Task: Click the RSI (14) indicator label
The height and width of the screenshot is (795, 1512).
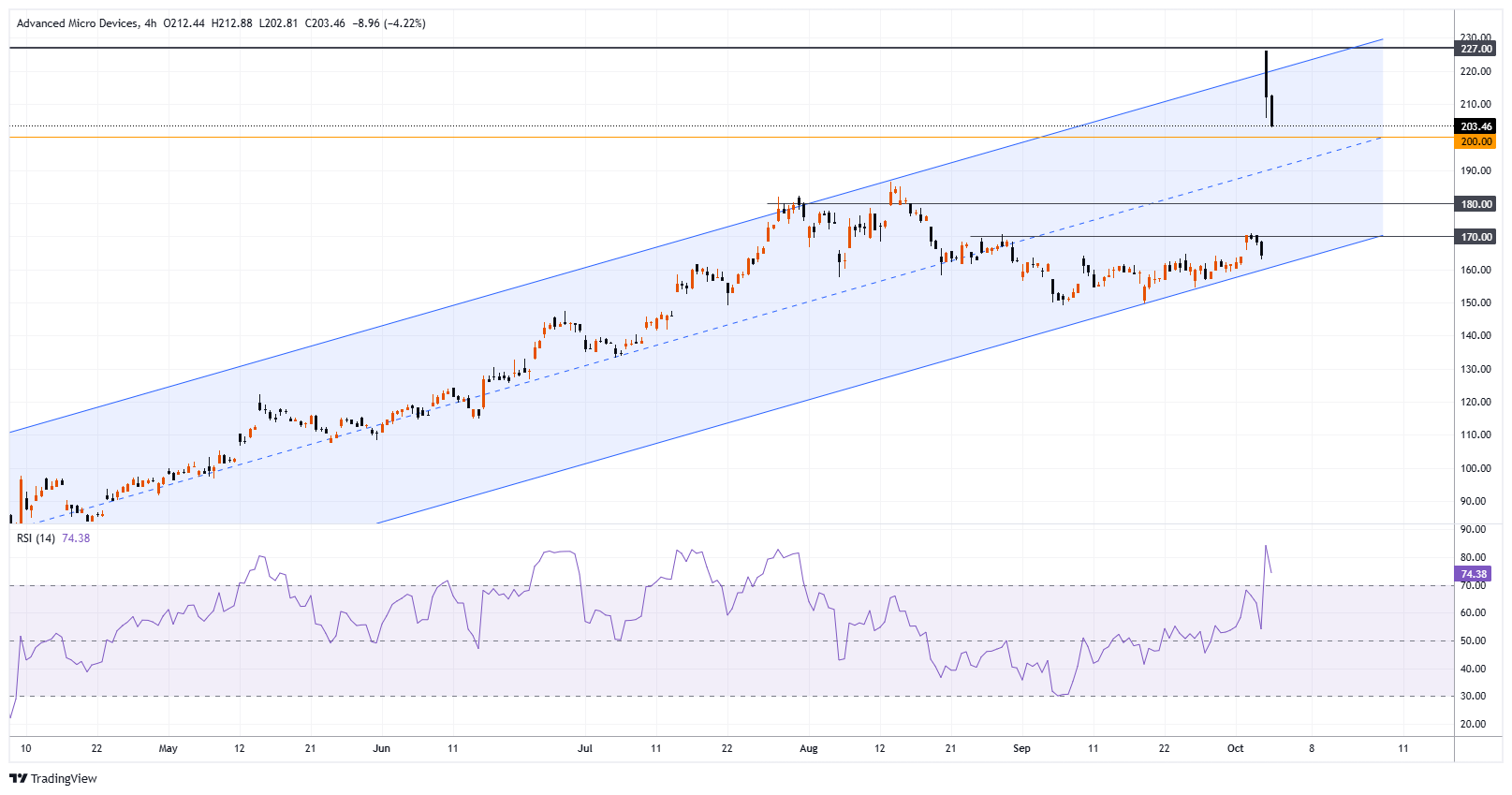Action: click(37, 538)
